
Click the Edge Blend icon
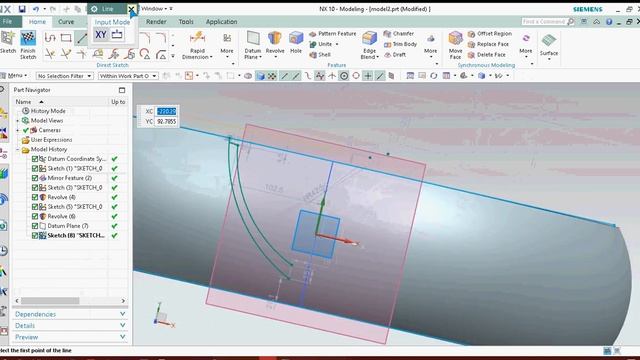(x=369, y=39)
